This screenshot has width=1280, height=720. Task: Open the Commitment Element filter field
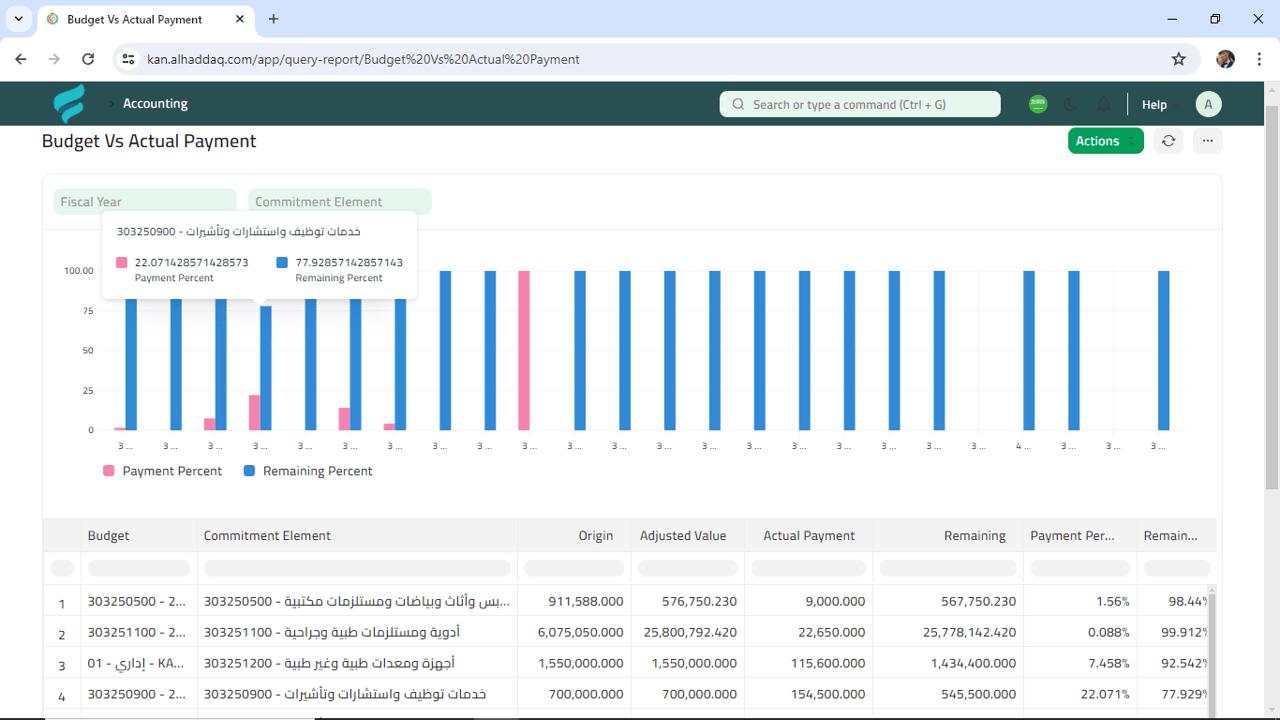340,201
